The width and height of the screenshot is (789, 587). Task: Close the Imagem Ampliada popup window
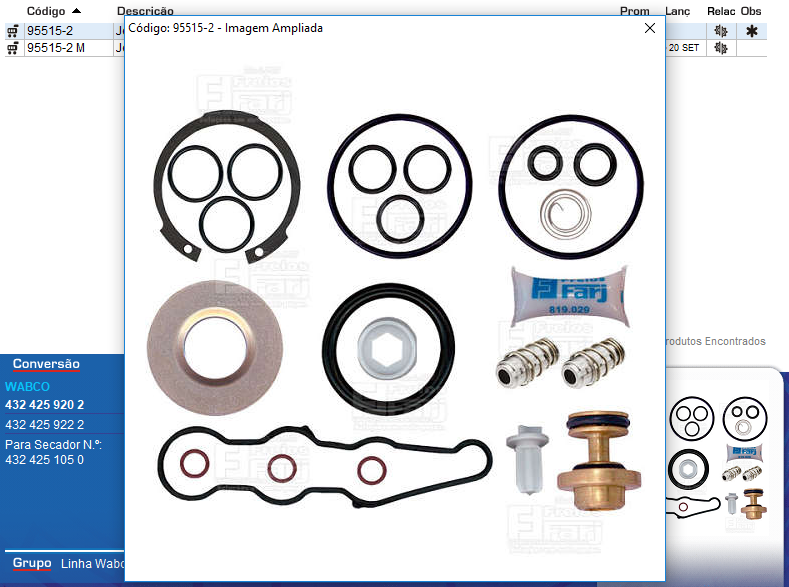(649, 29)
